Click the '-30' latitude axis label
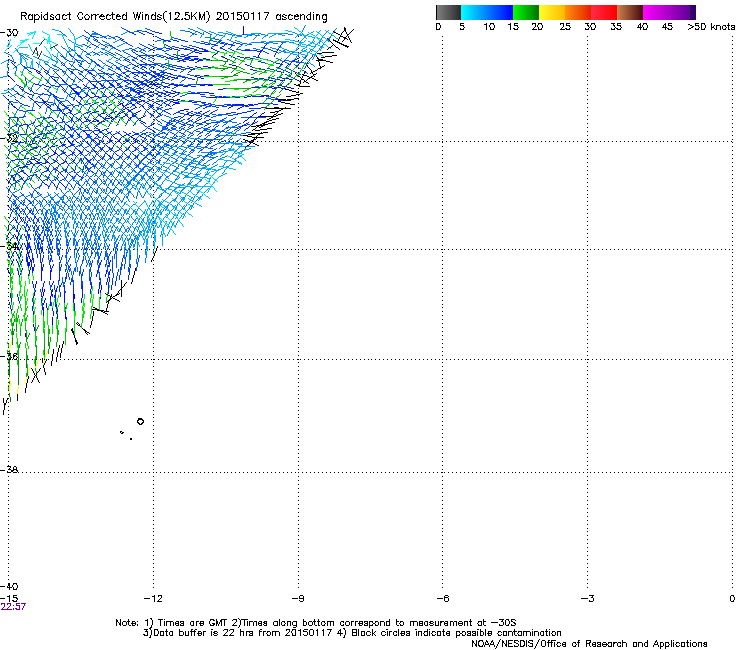Screen dimensions: 740x650 pyautogui.click(x=9, y=33)
